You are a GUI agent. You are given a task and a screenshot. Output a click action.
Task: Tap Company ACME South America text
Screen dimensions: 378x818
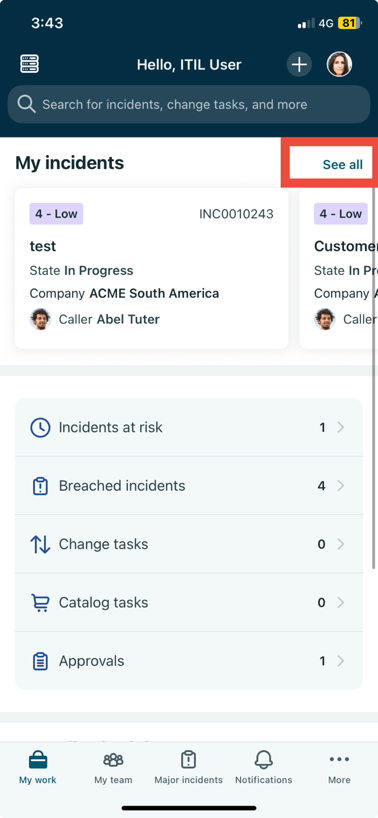click(x=124, y=293)
